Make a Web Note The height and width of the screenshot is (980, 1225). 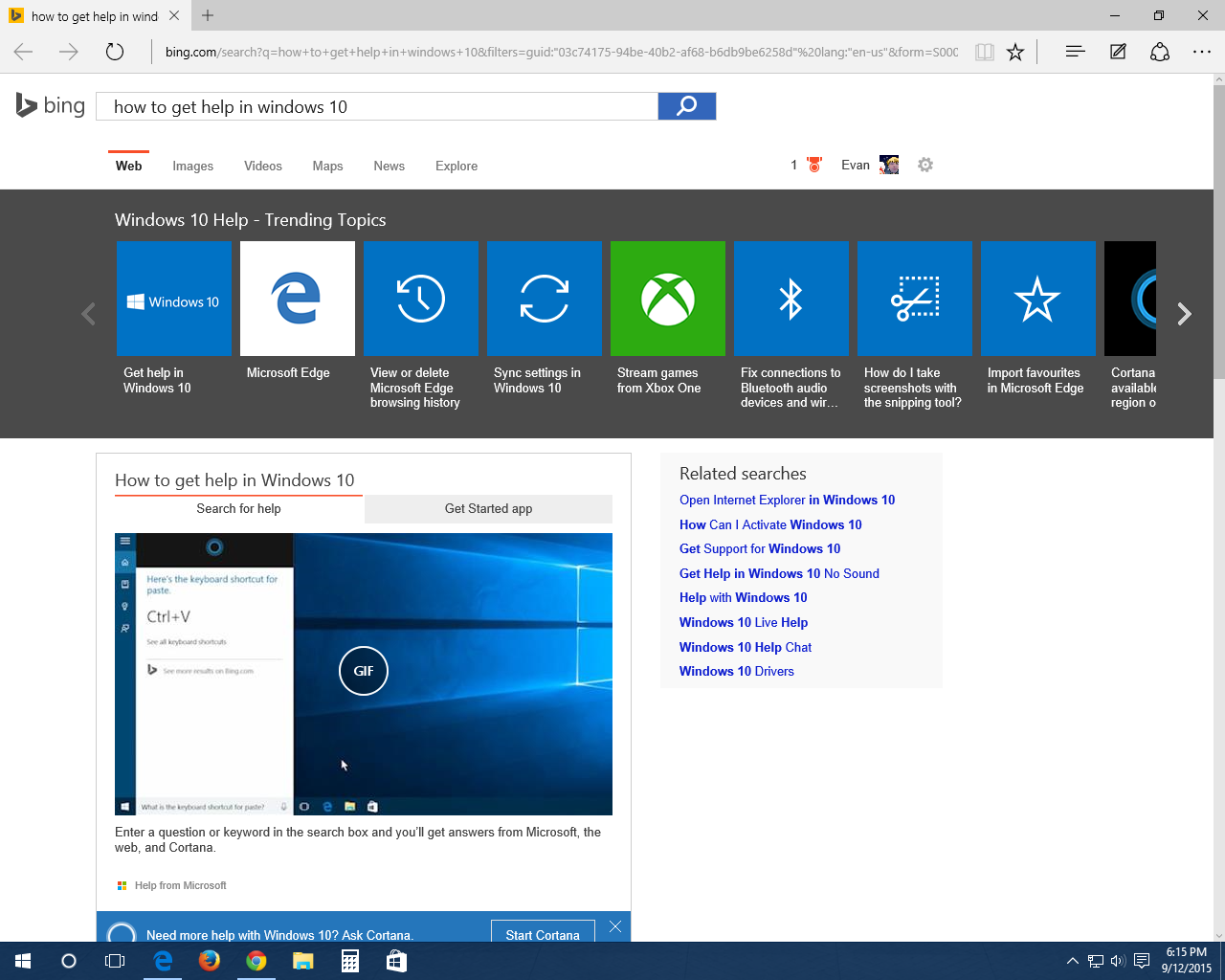pos(1118,52)
